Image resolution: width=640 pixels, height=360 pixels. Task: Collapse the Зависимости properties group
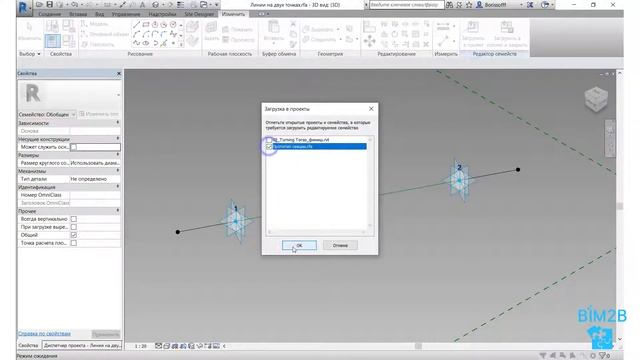(x=118, y=123)
